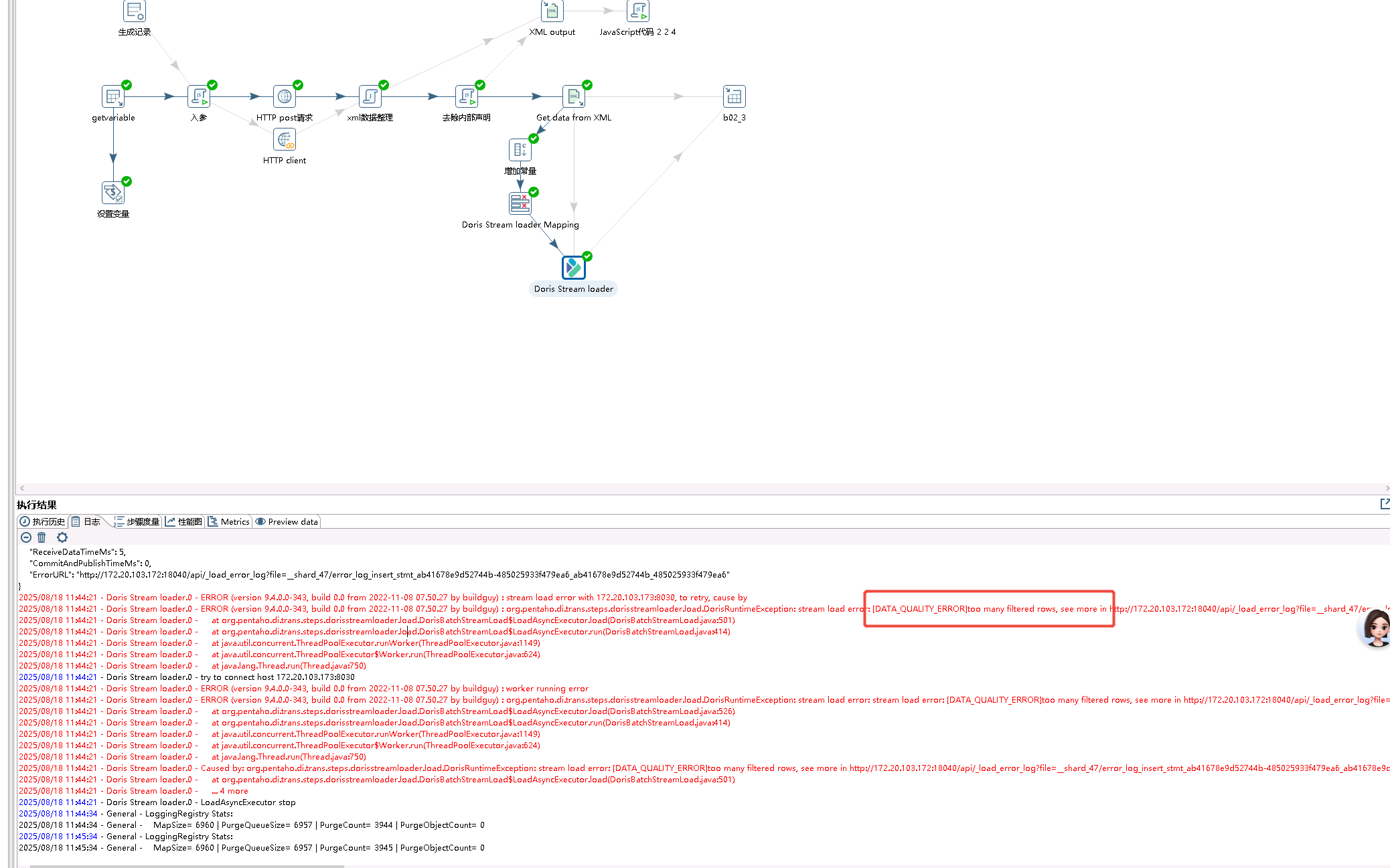Select the XML output step icon

[x=552, y=11]
